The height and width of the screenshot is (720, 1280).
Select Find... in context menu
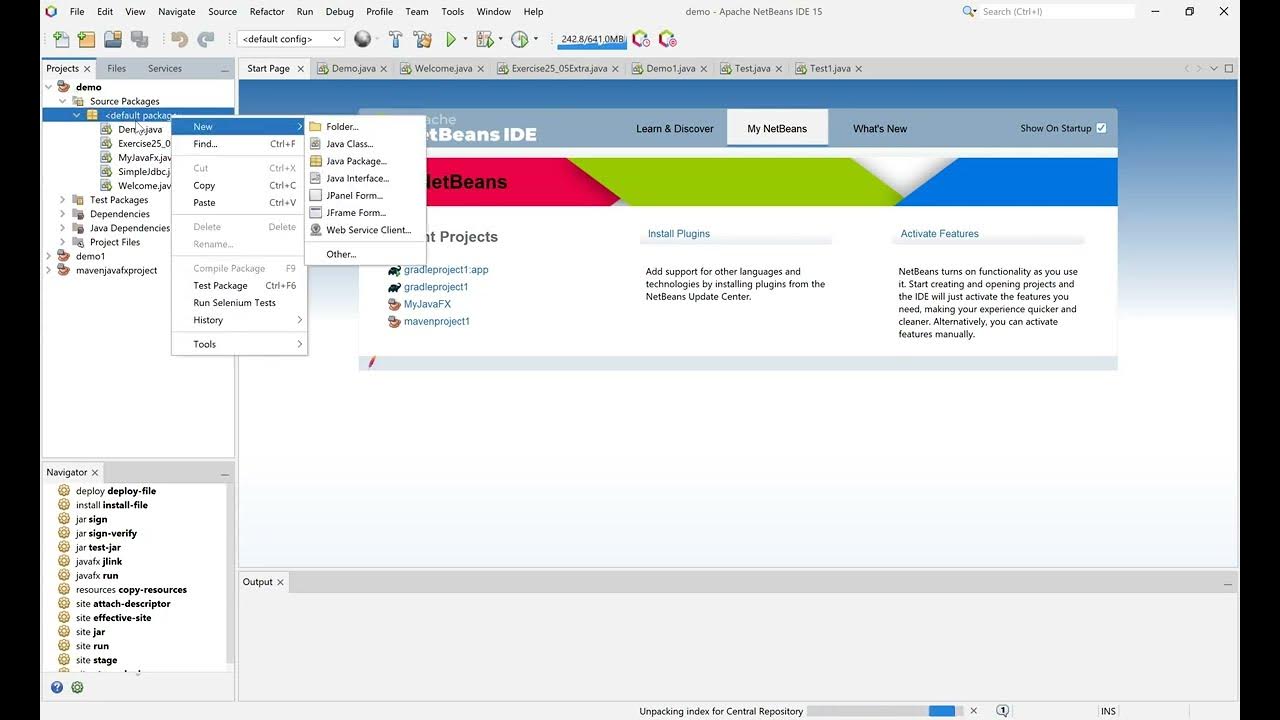pyautogui.click(x=239, y=144)
